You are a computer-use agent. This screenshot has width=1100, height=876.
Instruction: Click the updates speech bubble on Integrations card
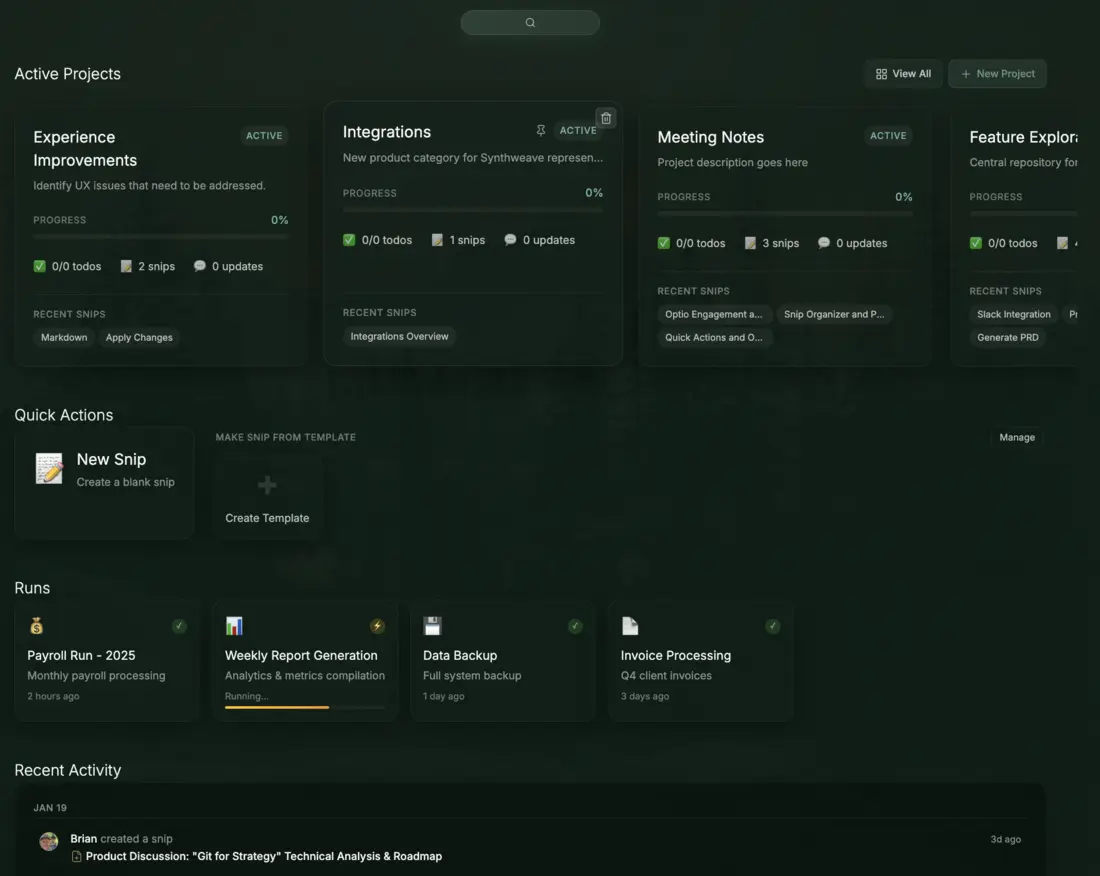[x=509, y=239]
